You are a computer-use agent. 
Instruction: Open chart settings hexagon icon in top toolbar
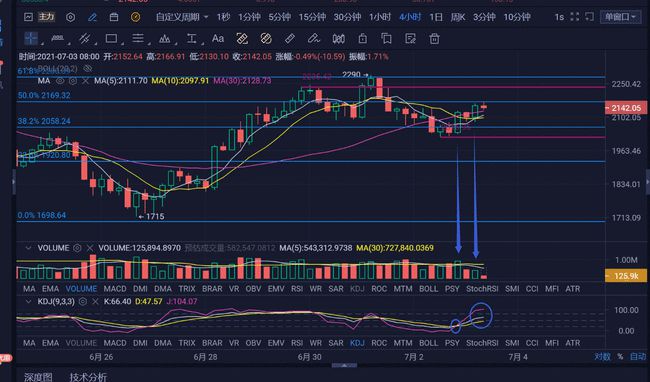click(70, 17)
